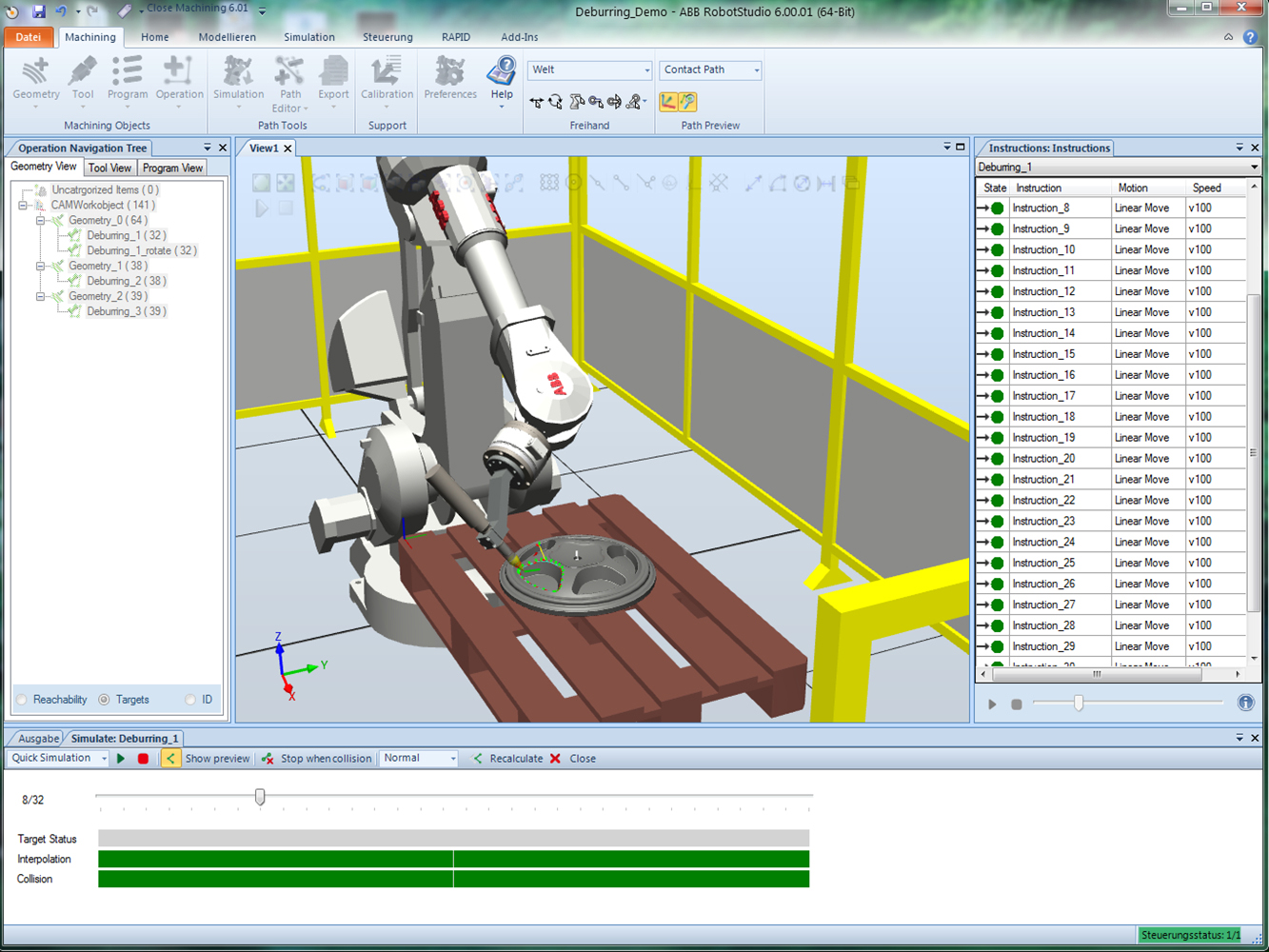Select the Freihand move tool

tap(537, 101)
